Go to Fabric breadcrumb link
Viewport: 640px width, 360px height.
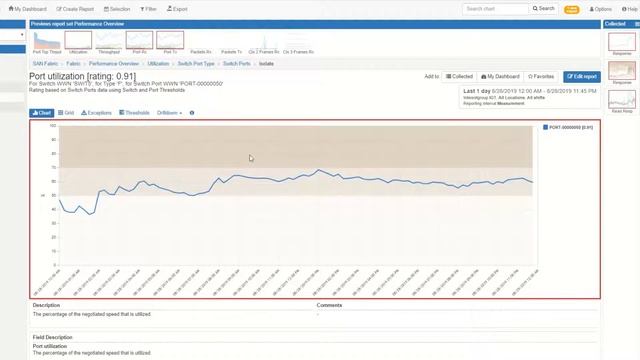(73, 64)
